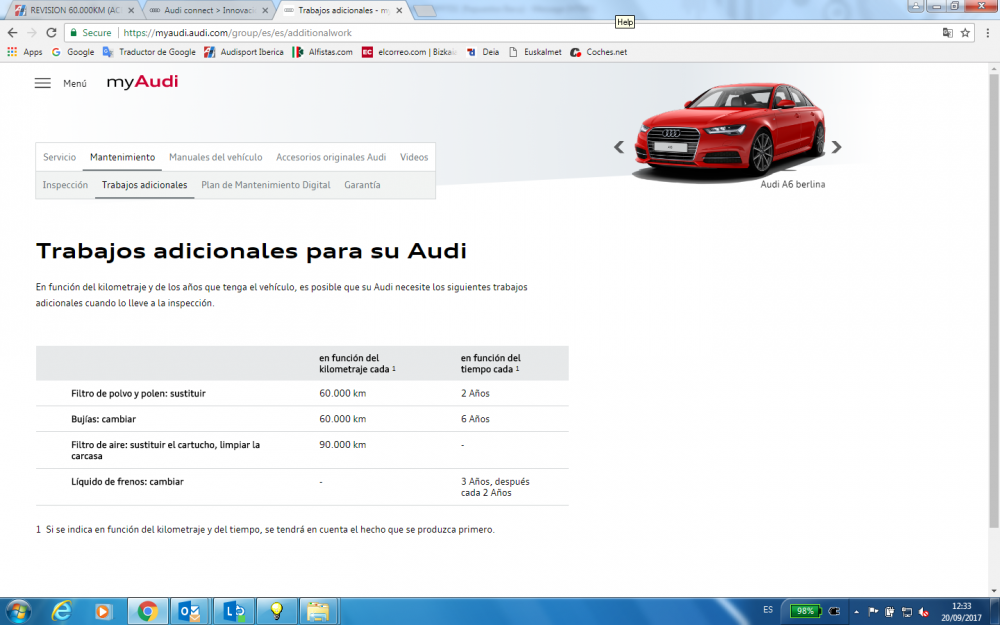
Task: Open the Trabajos adicionales sub-tab
Action: (145, 185)
